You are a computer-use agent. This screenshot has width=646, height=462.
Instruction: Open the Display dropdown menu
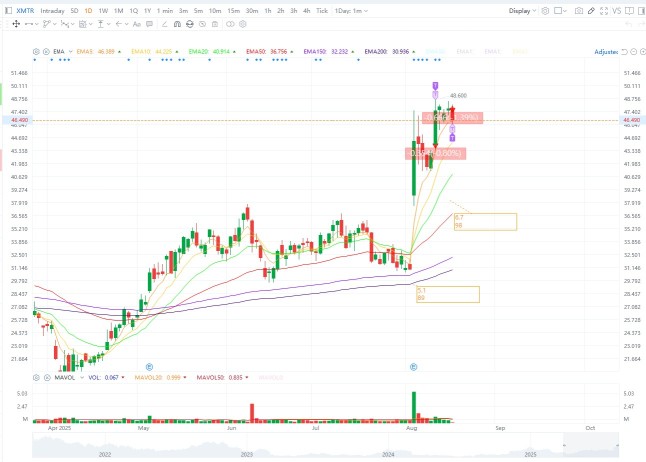click(522, 11)
